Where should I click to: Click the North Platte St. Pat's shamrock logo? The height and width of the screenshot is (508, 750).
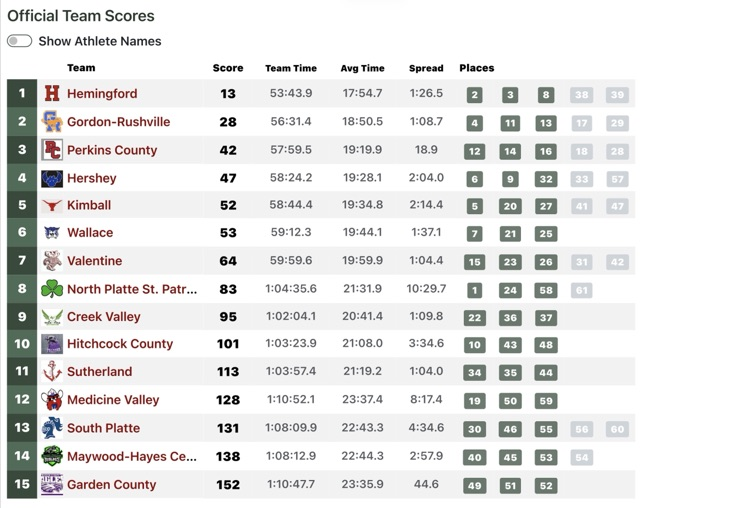[52, 289]
